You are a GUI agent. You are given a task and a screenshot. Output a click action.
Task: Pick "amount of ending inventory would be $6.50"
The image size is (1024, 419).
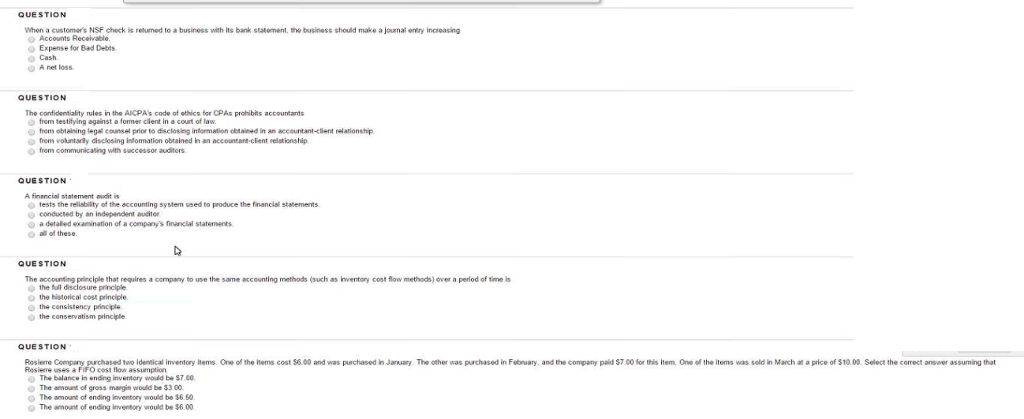pyautogui.click(x=32, y=398)
